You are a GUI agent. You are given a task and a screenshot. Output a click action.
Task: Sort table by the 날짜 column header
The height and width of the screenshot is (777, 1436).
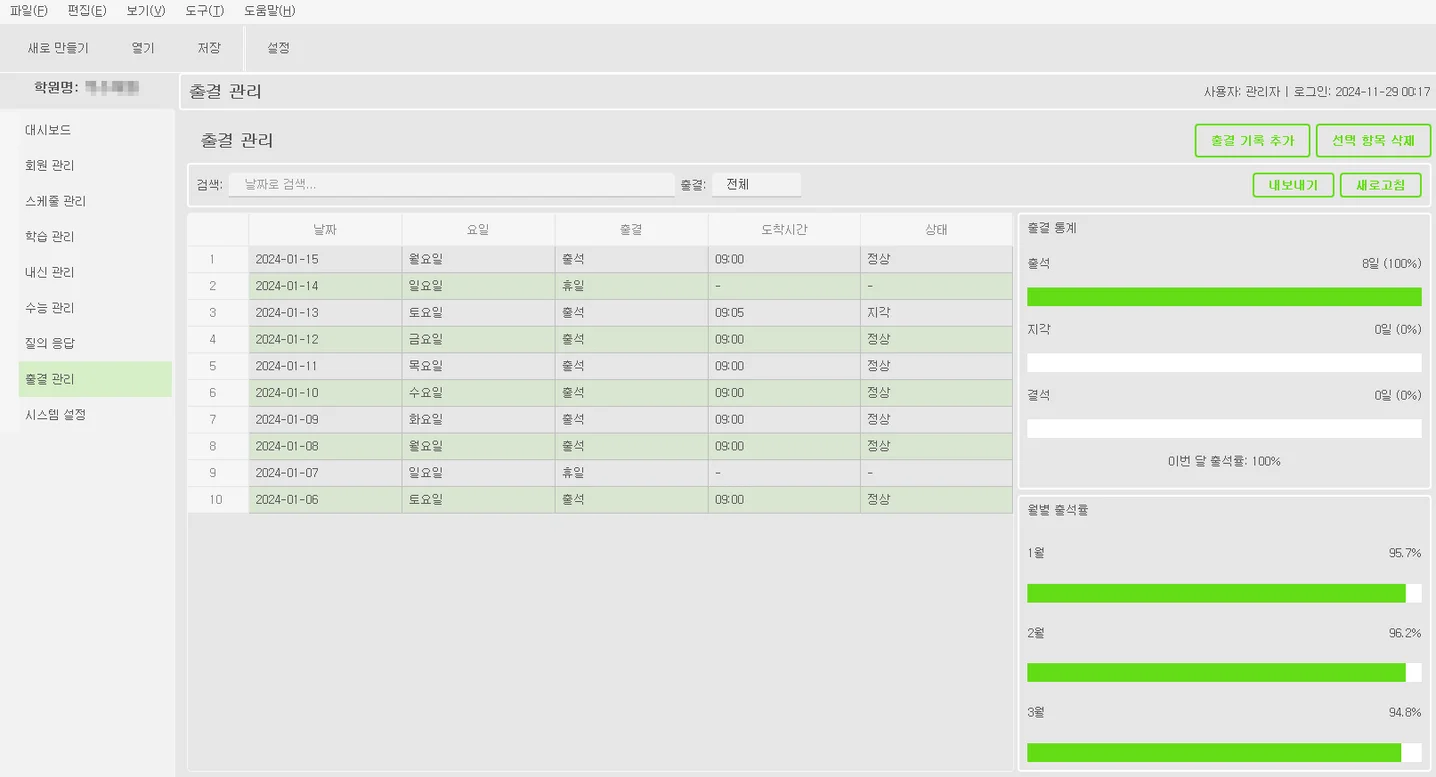325,229
